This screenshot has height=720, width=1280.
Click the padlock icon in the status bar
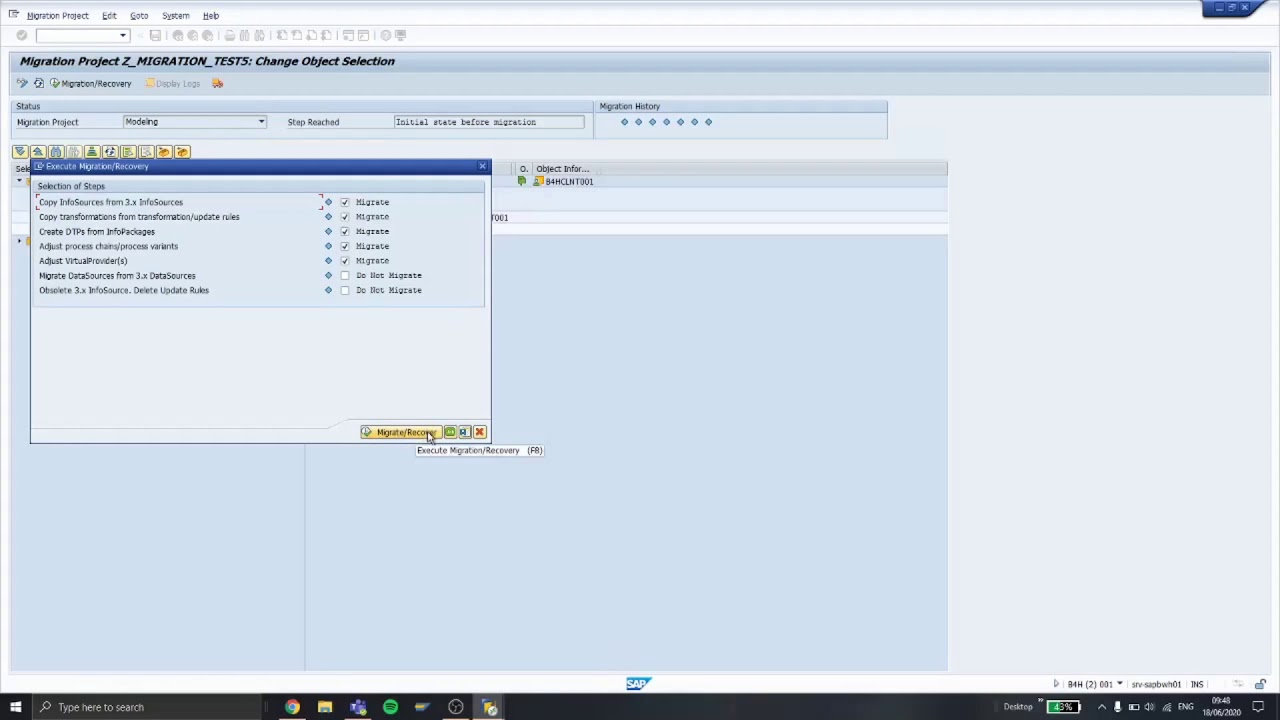point(1260,684)
